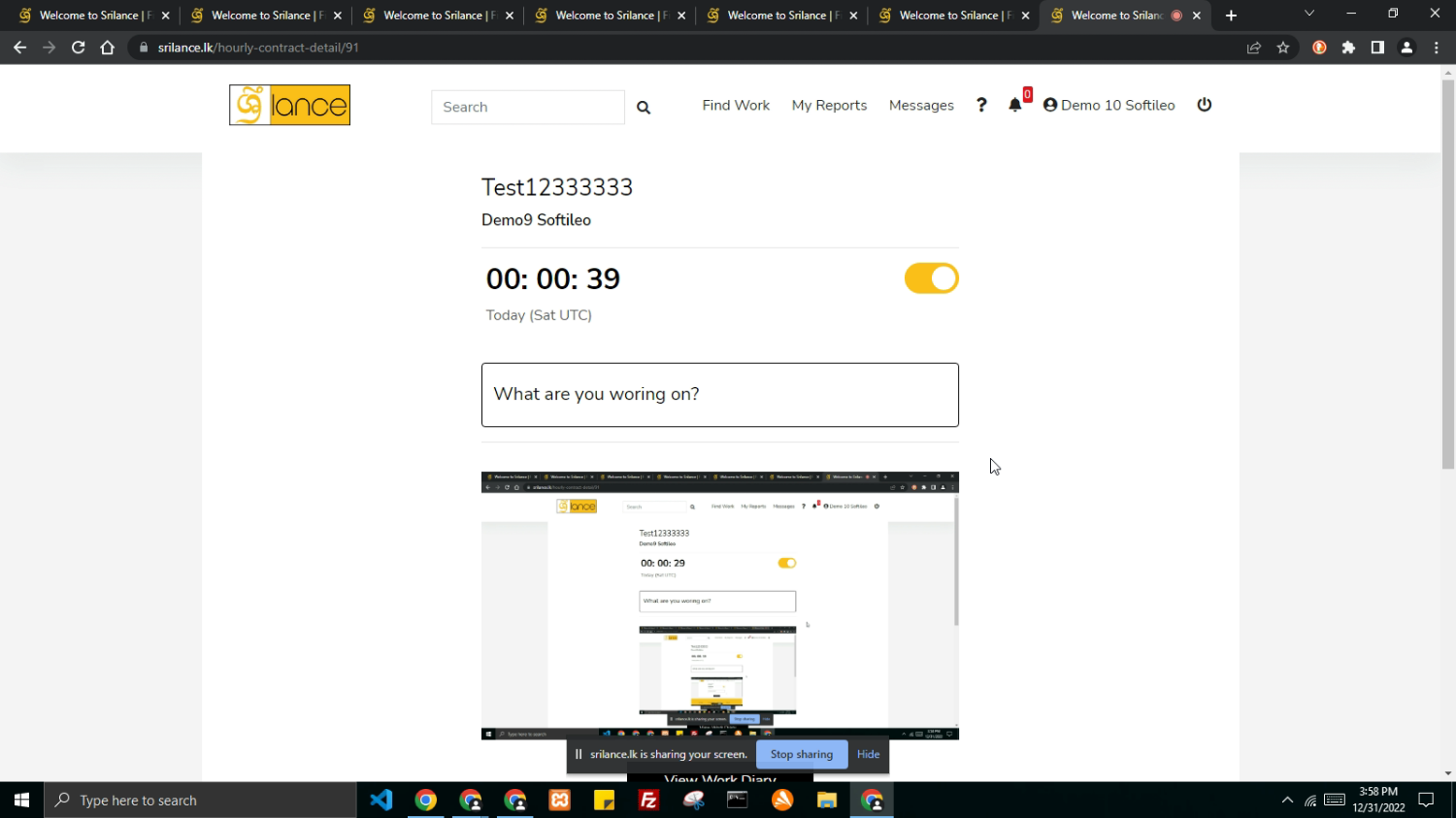This screenshot has width=1456, height=818.
Task: Toggle the time tracker switch off
Action: (x=931, y=278)
